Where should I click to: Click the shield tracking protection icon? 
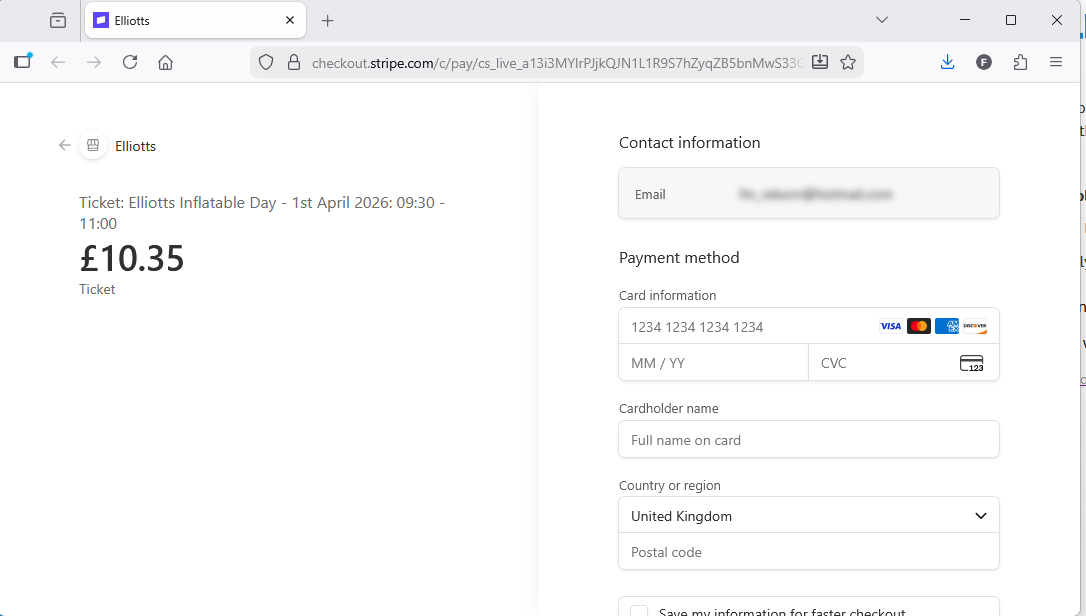(266, 62)
